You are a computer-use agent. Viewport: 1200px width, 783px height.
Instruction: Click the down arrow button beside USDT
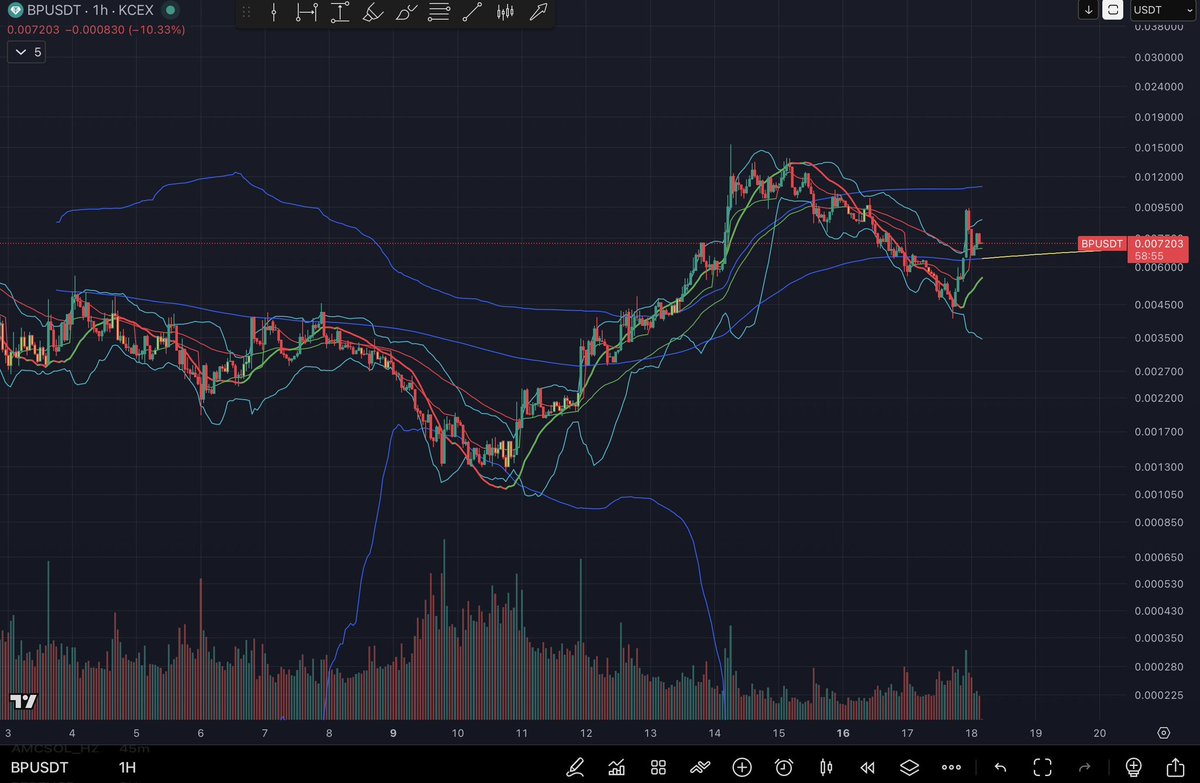coord(1089,10)
